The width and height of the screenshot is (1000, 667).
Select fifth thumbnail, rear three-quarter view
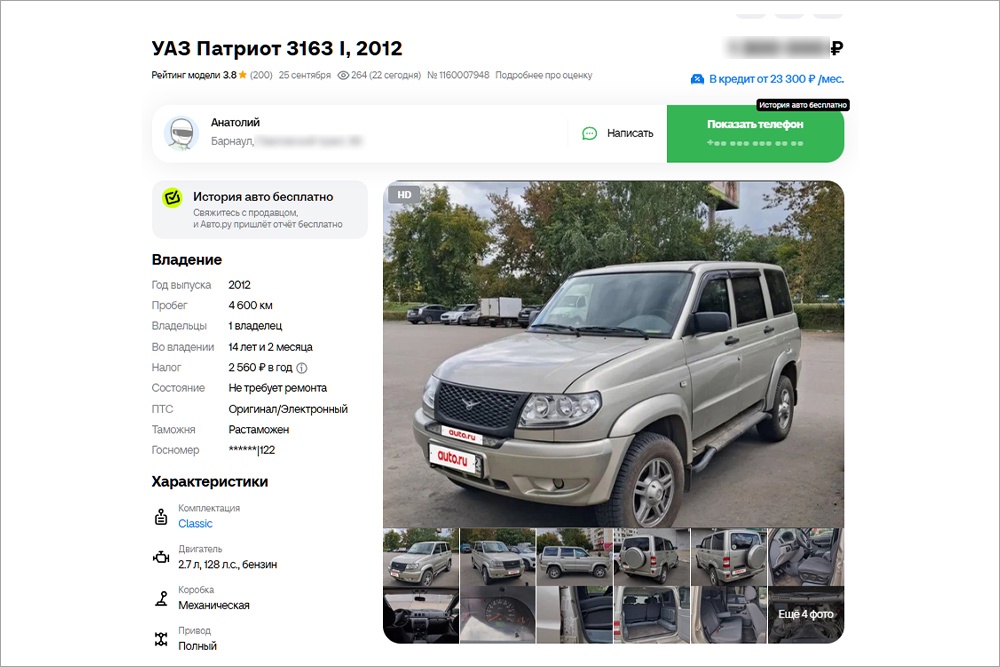click(x=729, y=557)
